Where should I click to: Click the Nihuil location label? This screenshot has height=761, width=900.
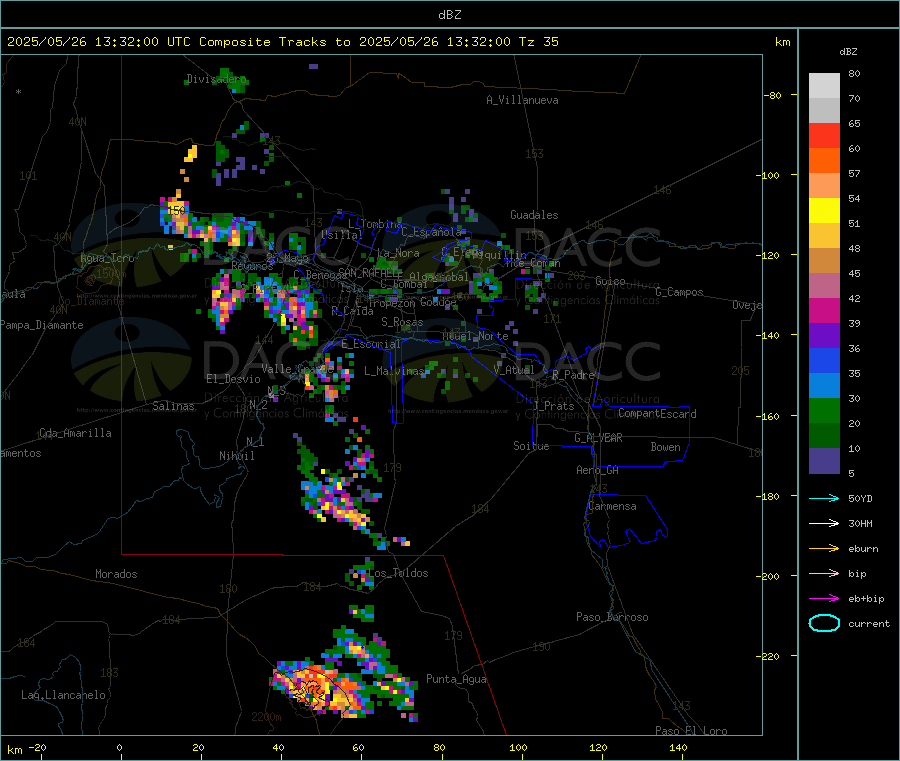pyautogui.click(x=236, y=456)
